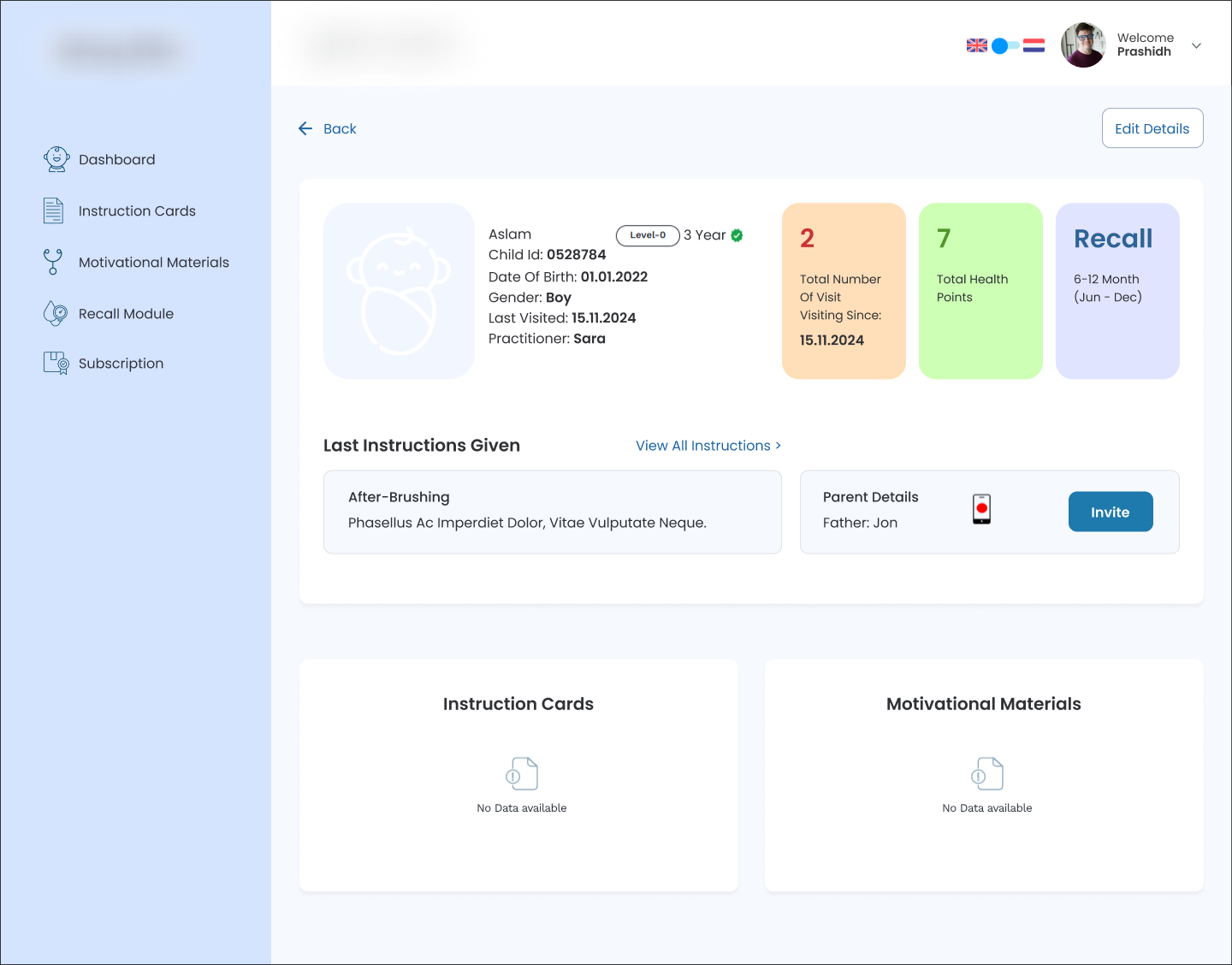Click the Level-0 badge
Image resolution: width=1232 pixels, height=965 pixels.
click(x=648, y=235)
